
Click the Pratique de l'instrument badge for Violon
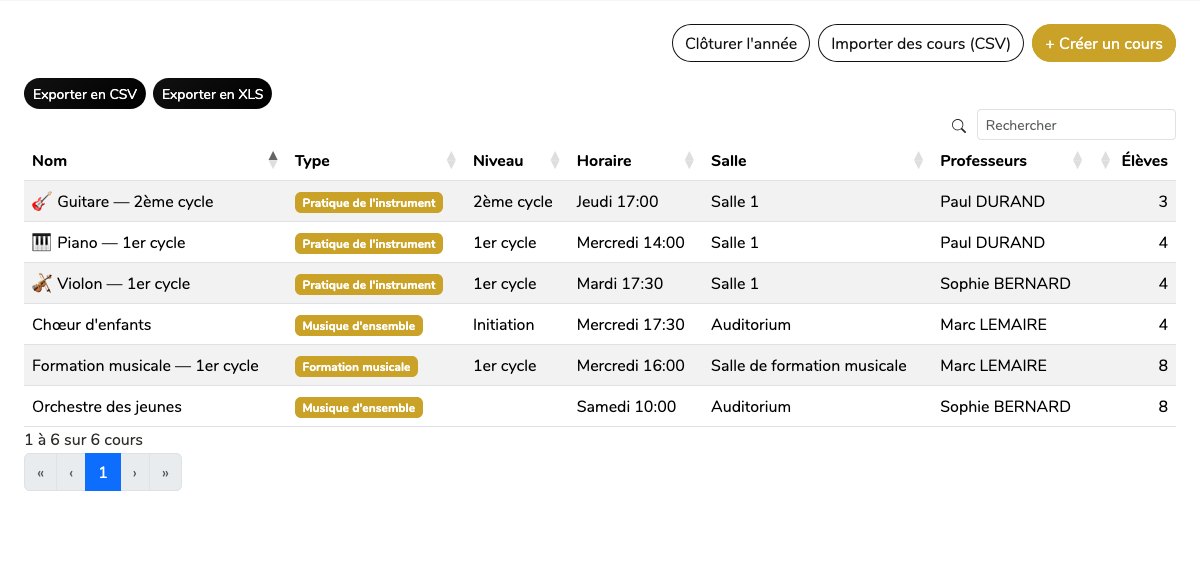click(369, 284)
